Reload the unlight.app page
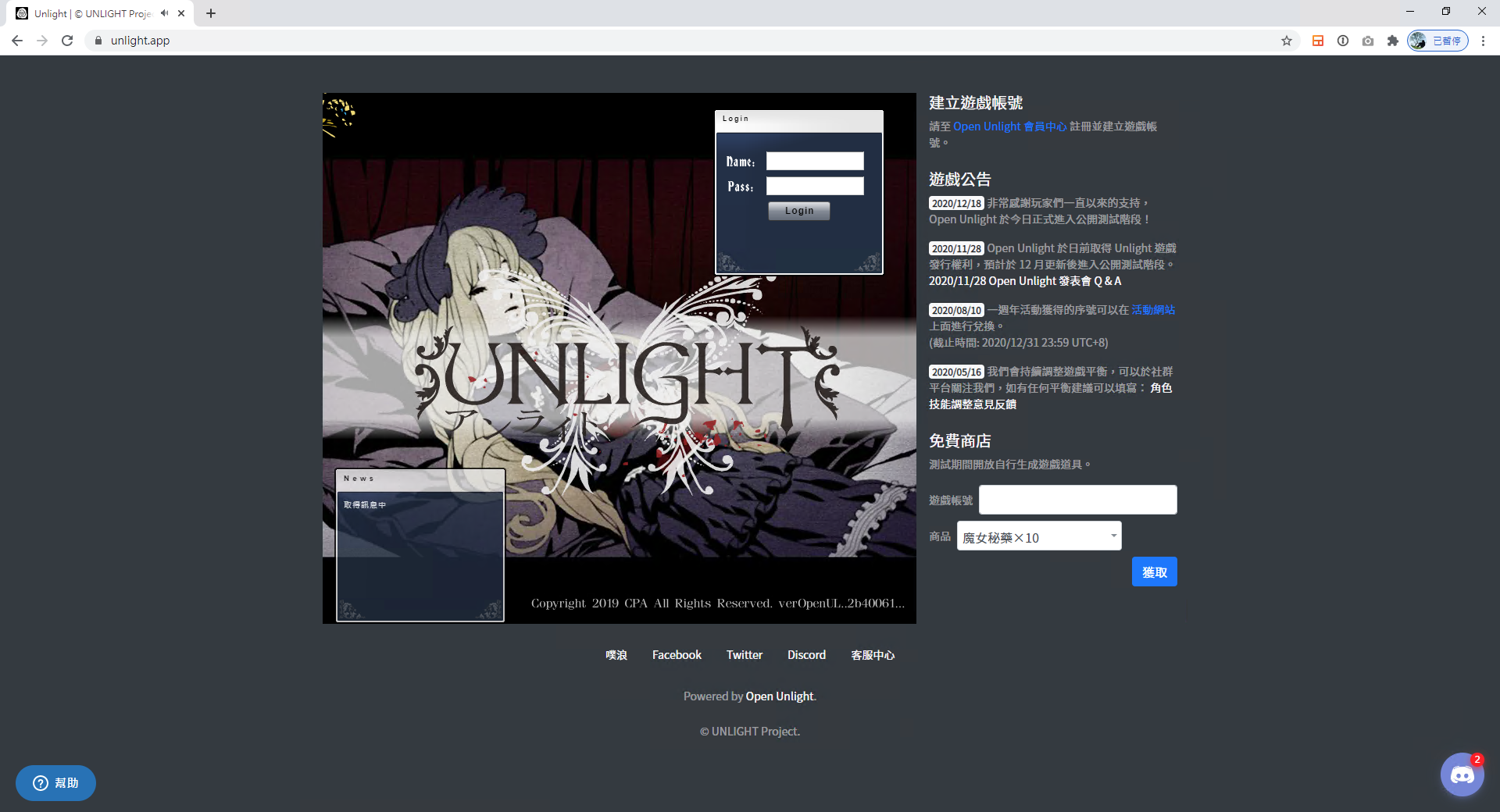Viewport: 1500px width, 812px height. (x=67, y=41)
